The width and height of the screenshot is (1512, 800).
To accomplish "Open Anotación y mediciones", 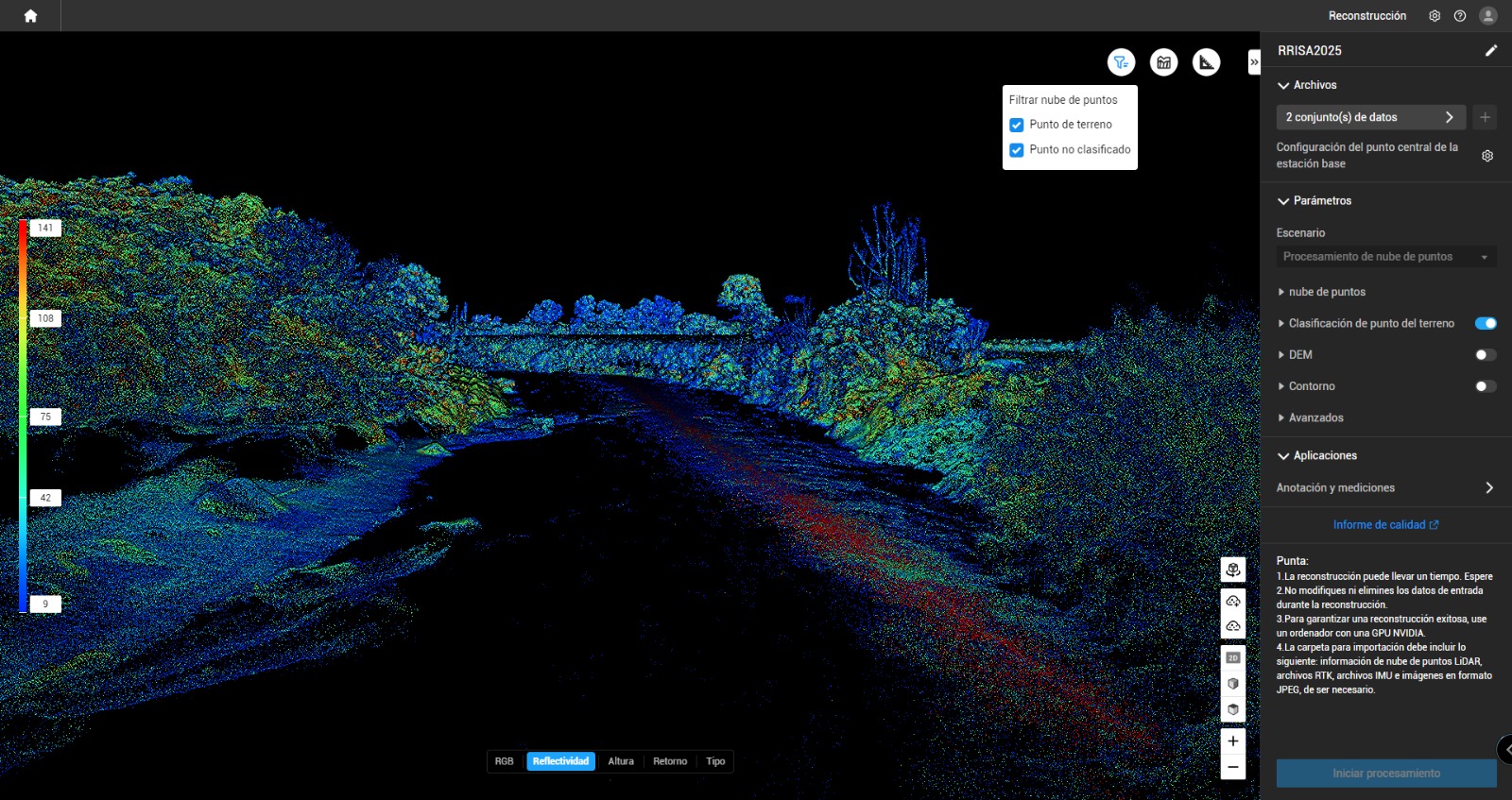I will (1386, 487).
